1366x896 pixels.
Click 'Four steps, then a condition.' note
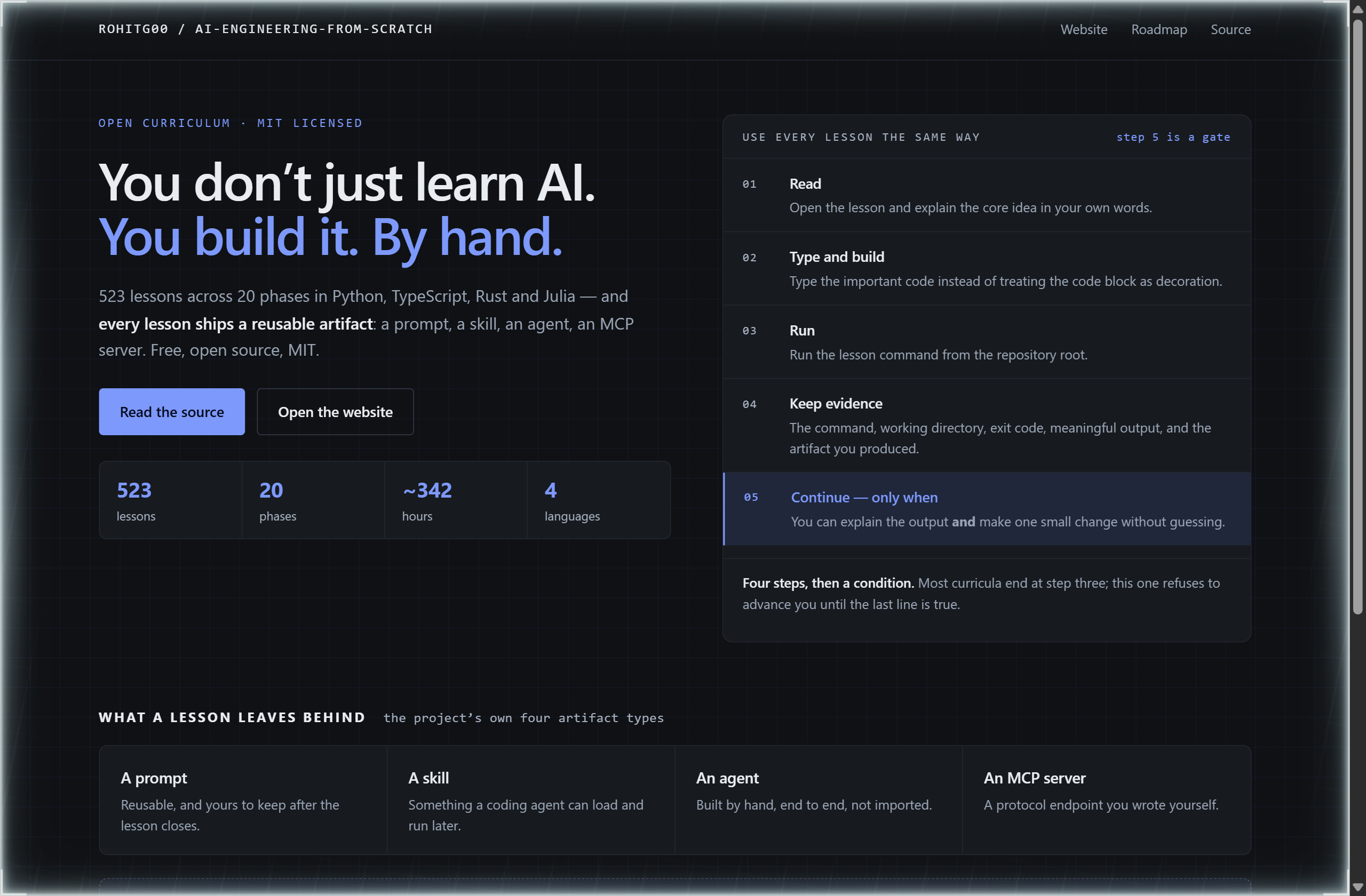828,583
